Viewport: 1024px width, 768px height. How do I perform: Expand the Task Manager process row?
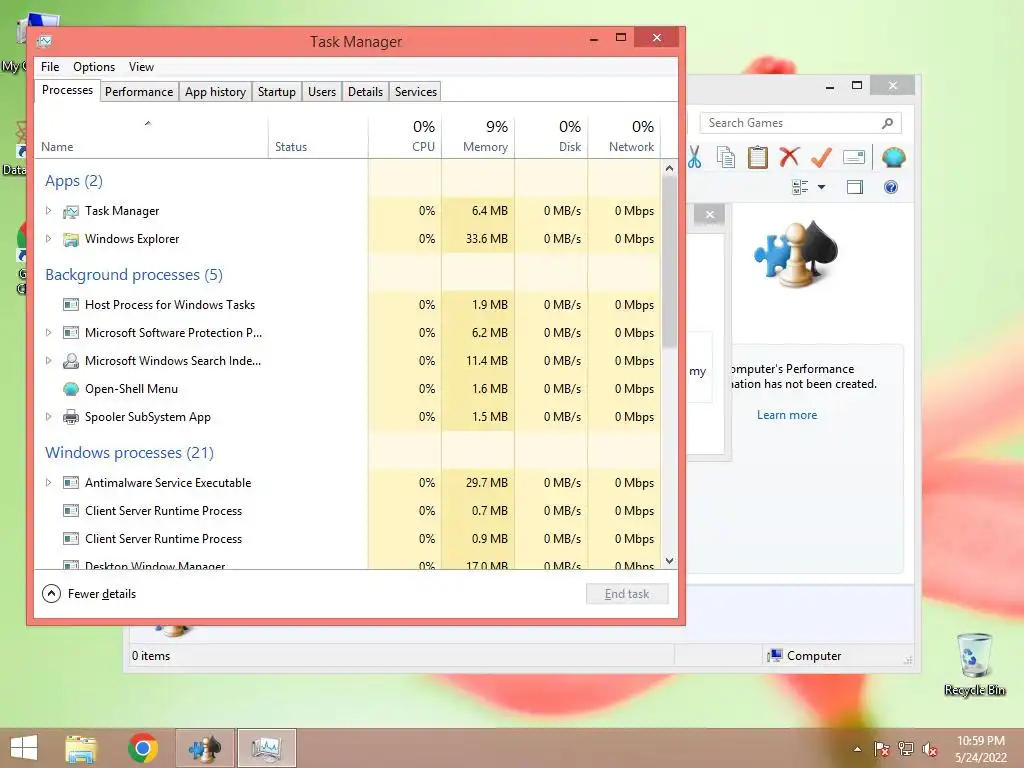coord(48,211)
